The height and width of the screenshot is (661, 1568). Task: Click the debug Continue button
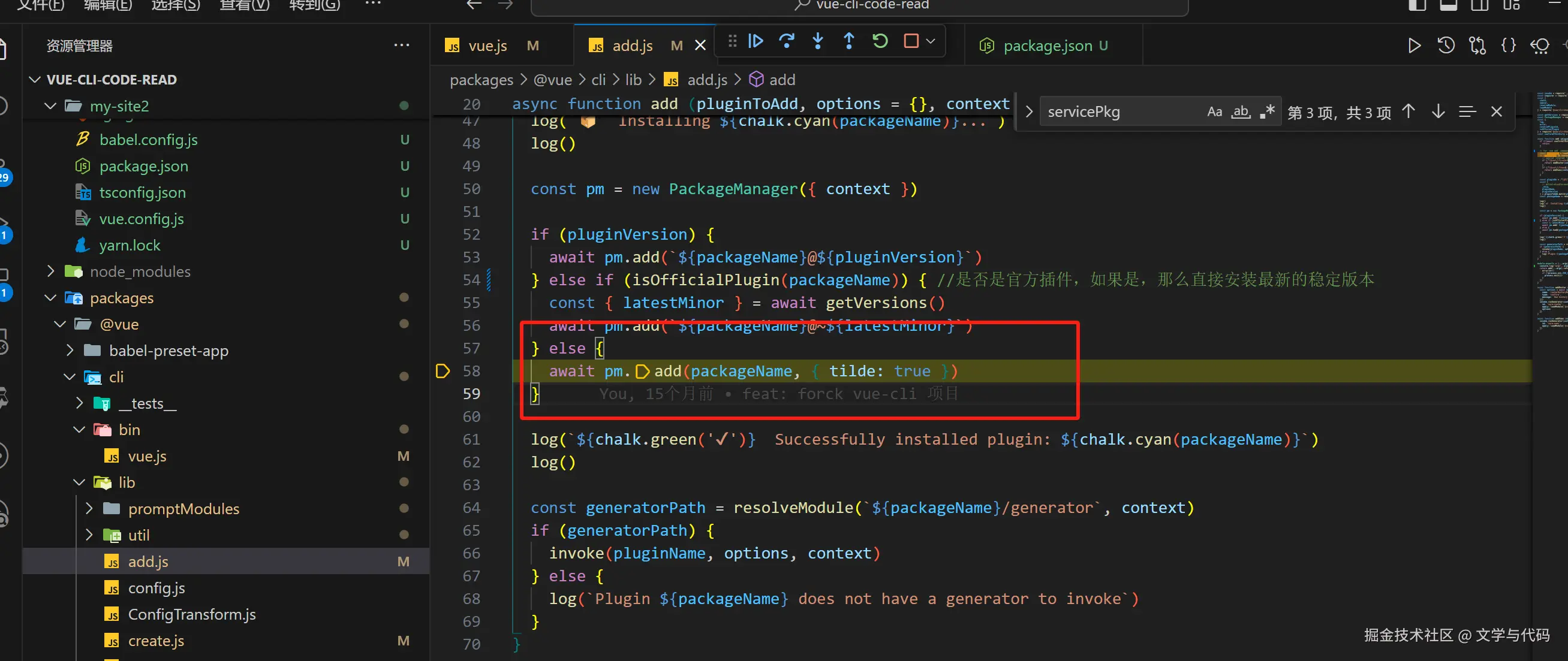pos(756,41)
